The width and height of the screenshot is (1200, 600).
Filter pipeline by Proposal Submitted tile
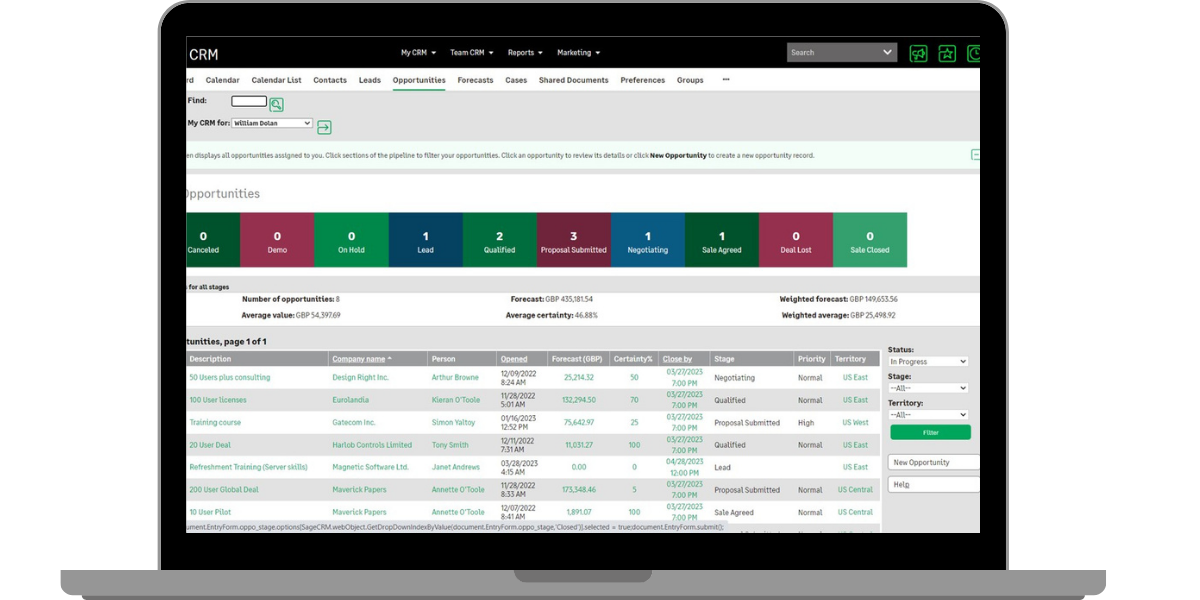tap(573, 240)
